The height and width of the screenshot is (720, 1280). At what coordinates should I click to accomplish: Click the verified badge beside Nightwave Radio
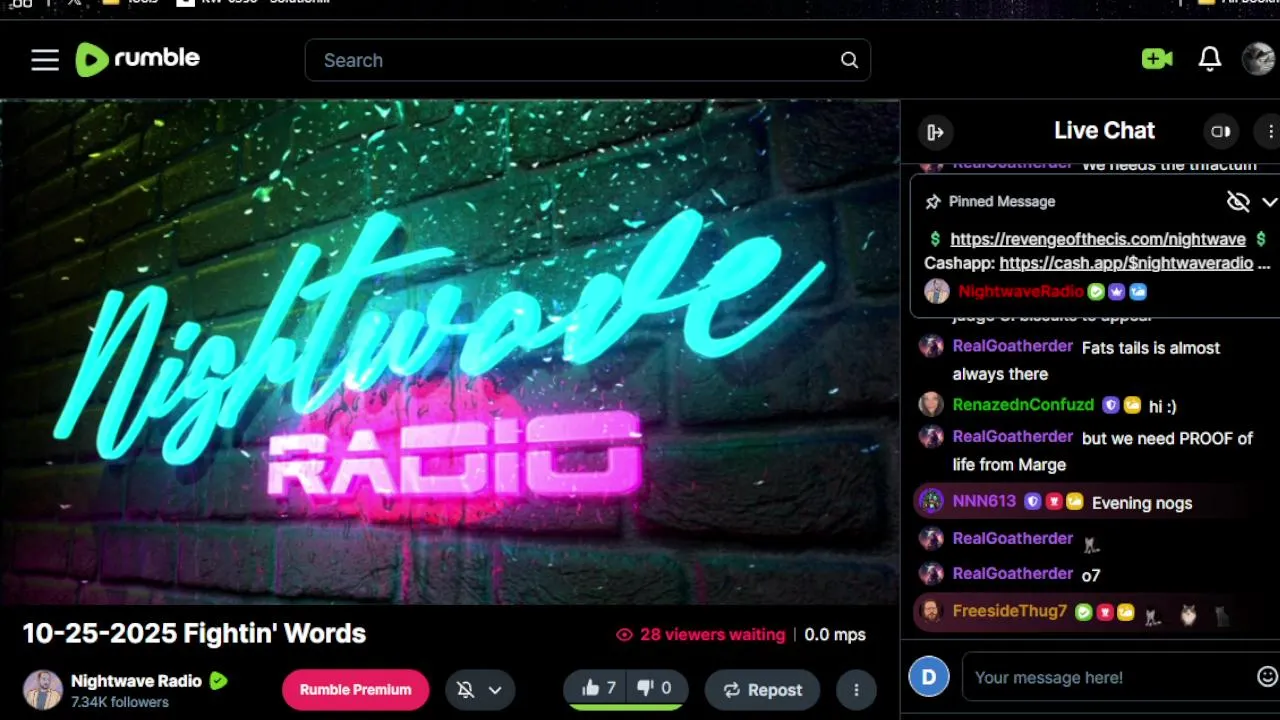218,681
